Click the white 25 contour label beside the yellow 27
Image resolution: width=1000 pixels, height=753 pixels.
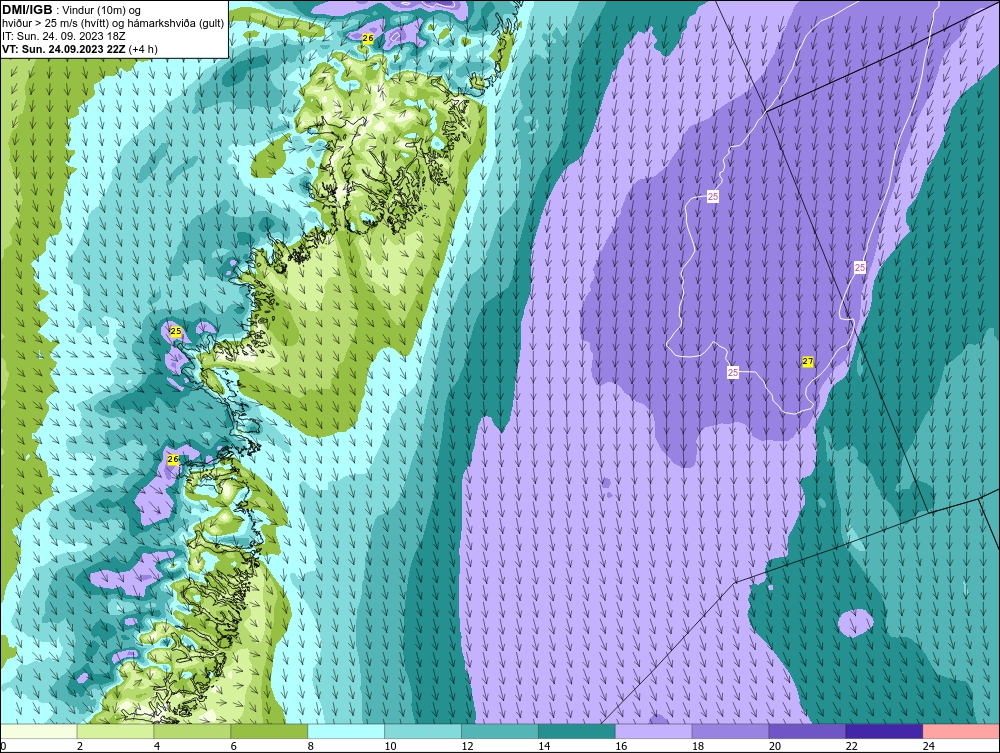coord(733,372)
